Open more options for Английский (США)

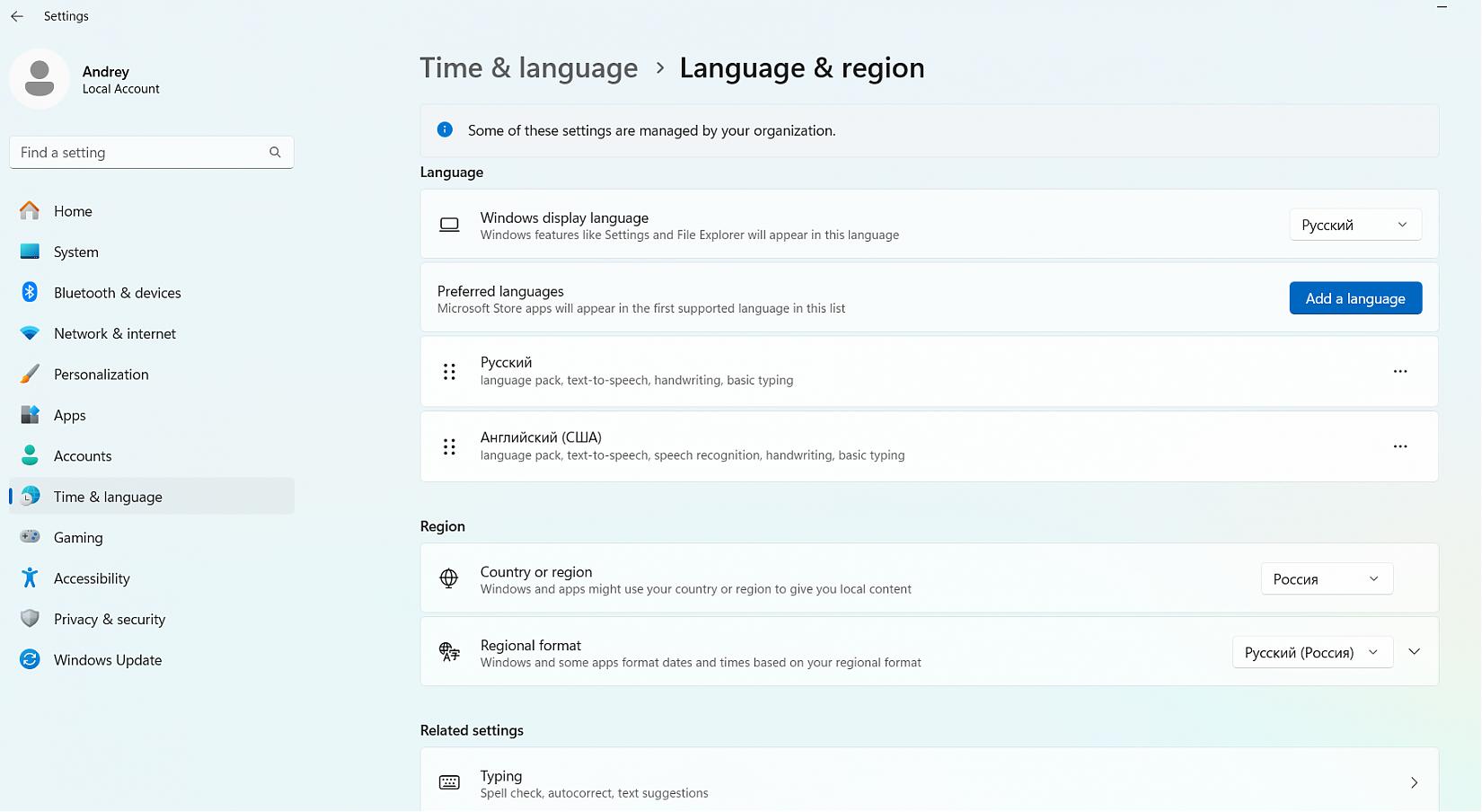tap(1399, 446)
